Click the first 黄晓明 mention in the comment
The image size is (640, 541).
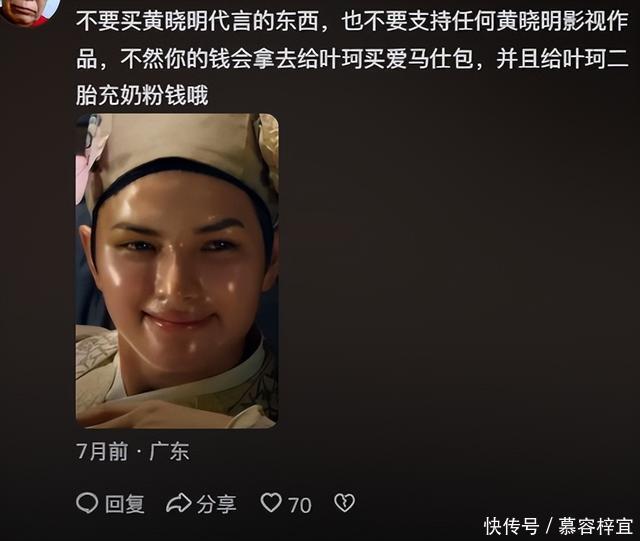pos(176,21)
